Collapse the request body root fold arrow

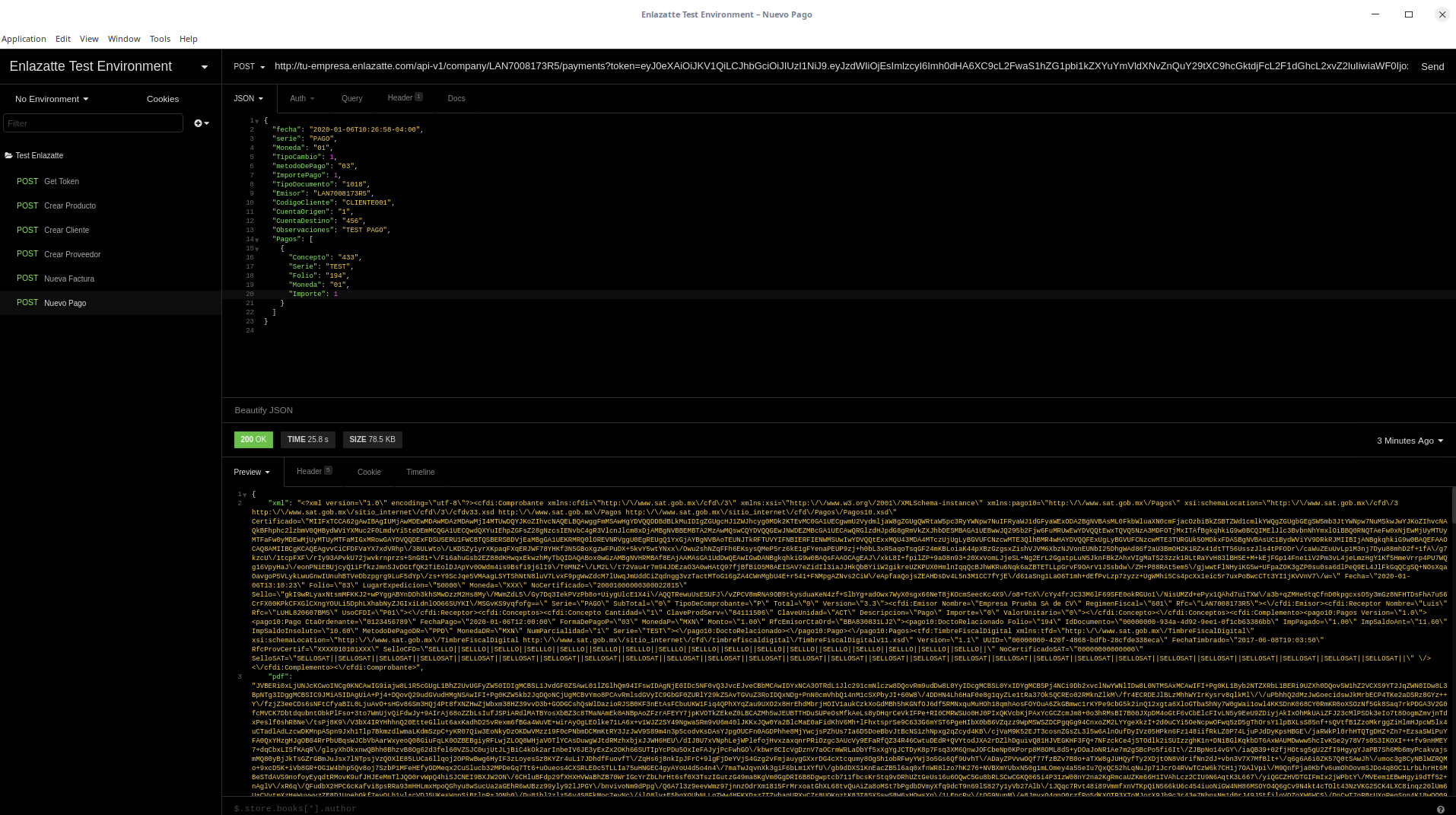tap(257, 121)
